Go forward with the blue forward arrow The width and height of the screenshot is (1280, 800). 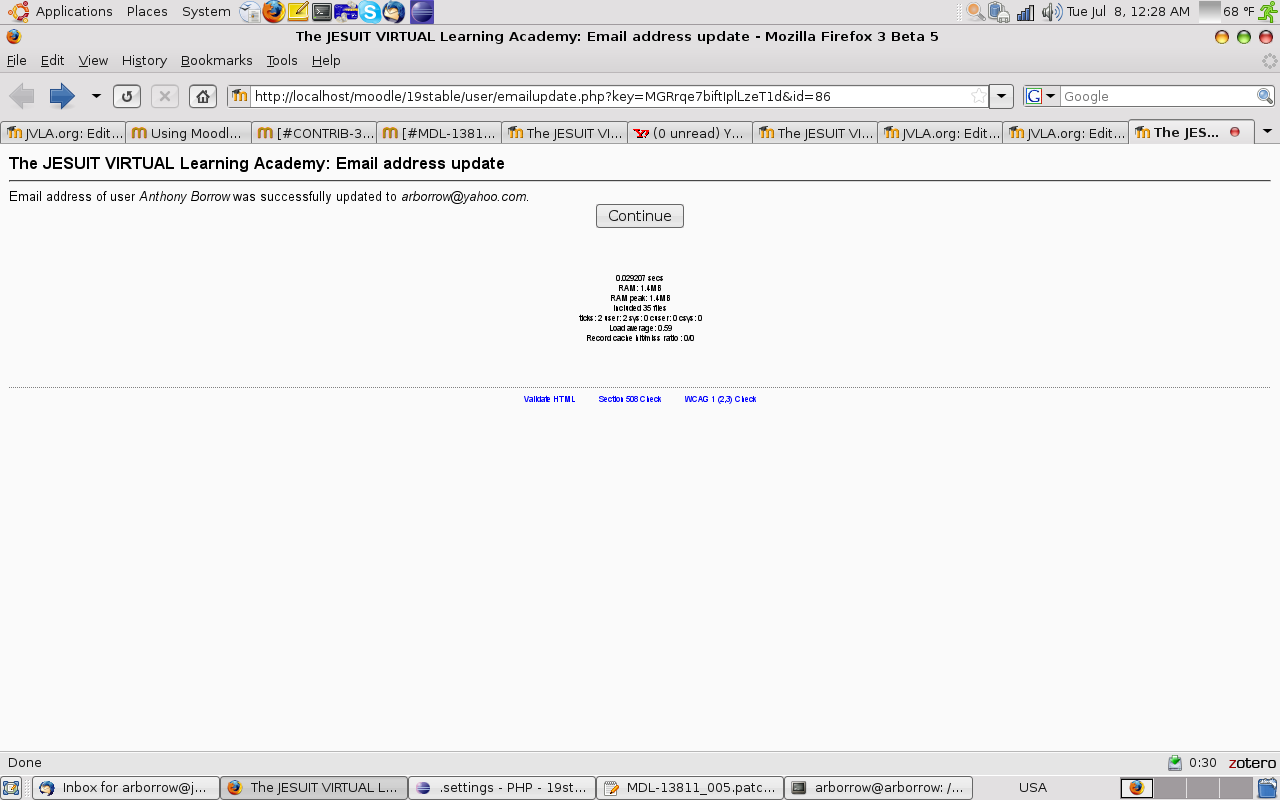[62, 96]
